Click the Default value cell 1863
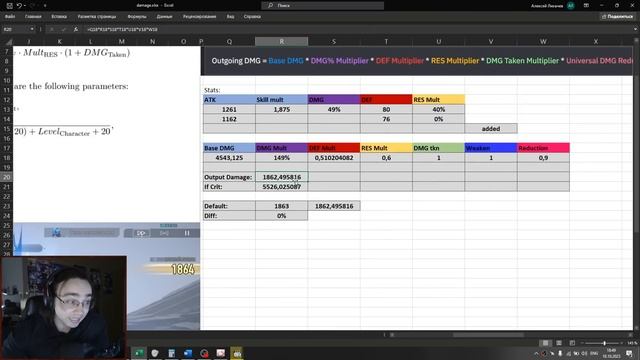Viewport: 640px width, 360px height. (282, 206)
